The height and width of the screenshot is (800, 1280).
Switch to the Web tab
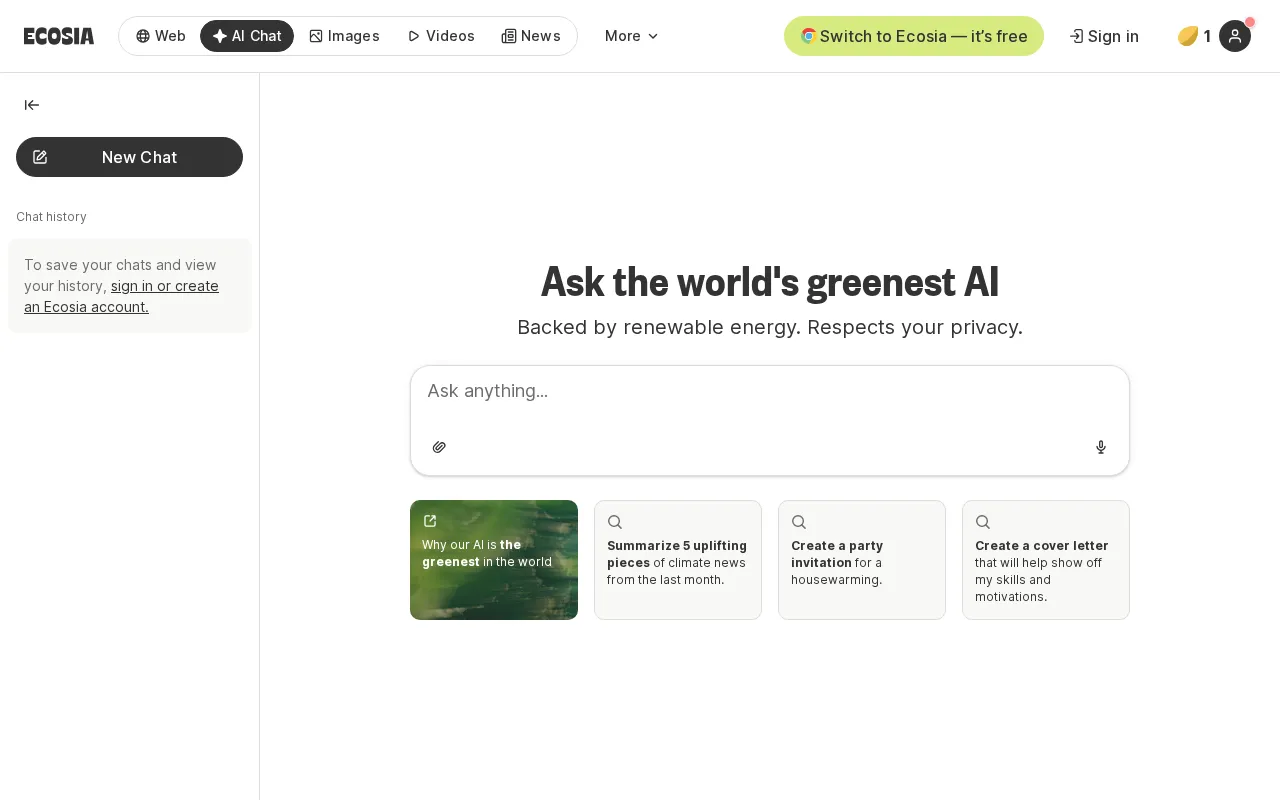(x=161, y=36)
